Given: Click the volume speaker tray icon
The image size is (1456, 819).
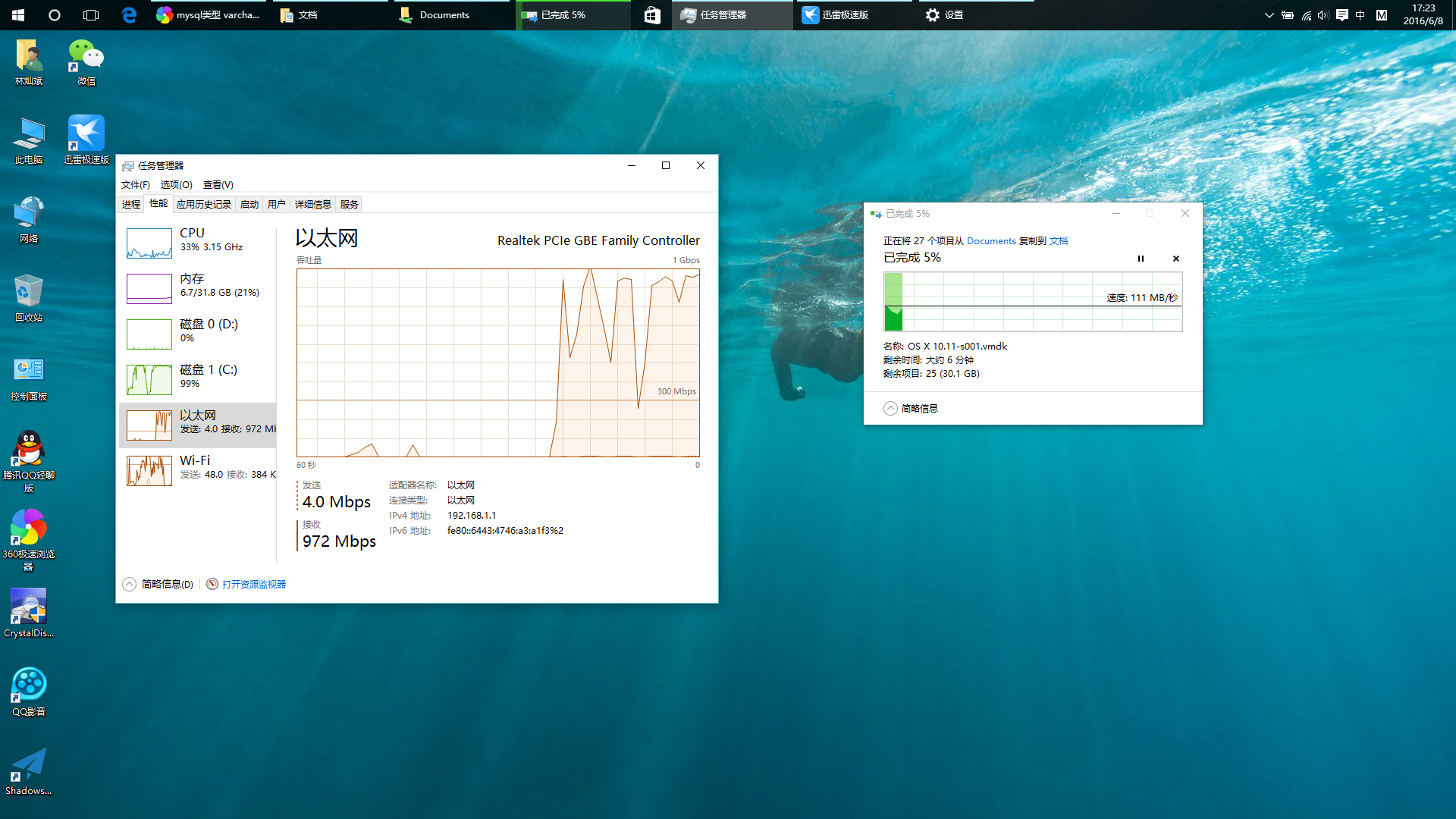Looking at the screenshot, I should 1323,14.
